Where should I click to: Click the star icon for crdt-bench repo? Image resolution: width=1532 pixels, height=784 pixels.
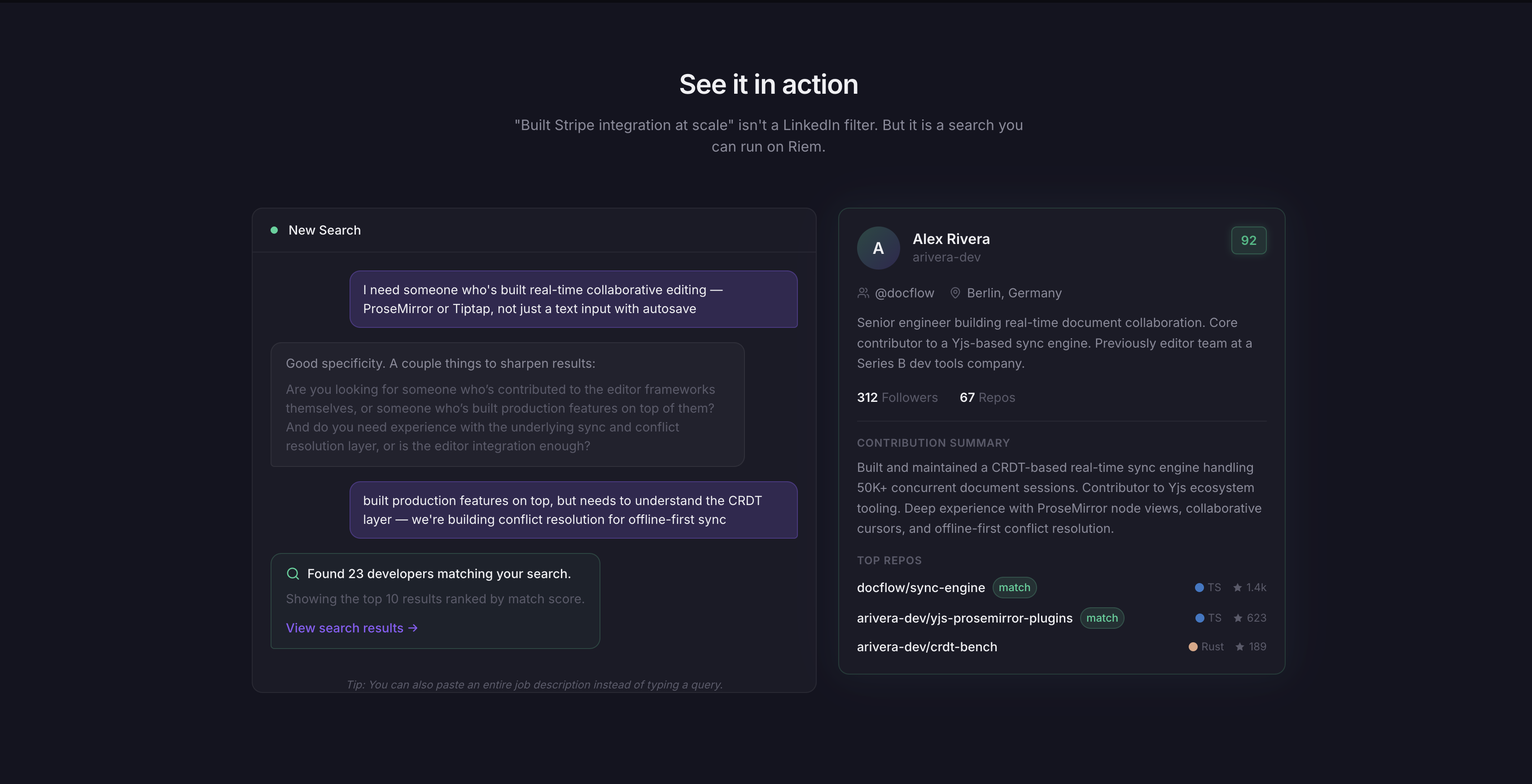tap(1239, 647)
